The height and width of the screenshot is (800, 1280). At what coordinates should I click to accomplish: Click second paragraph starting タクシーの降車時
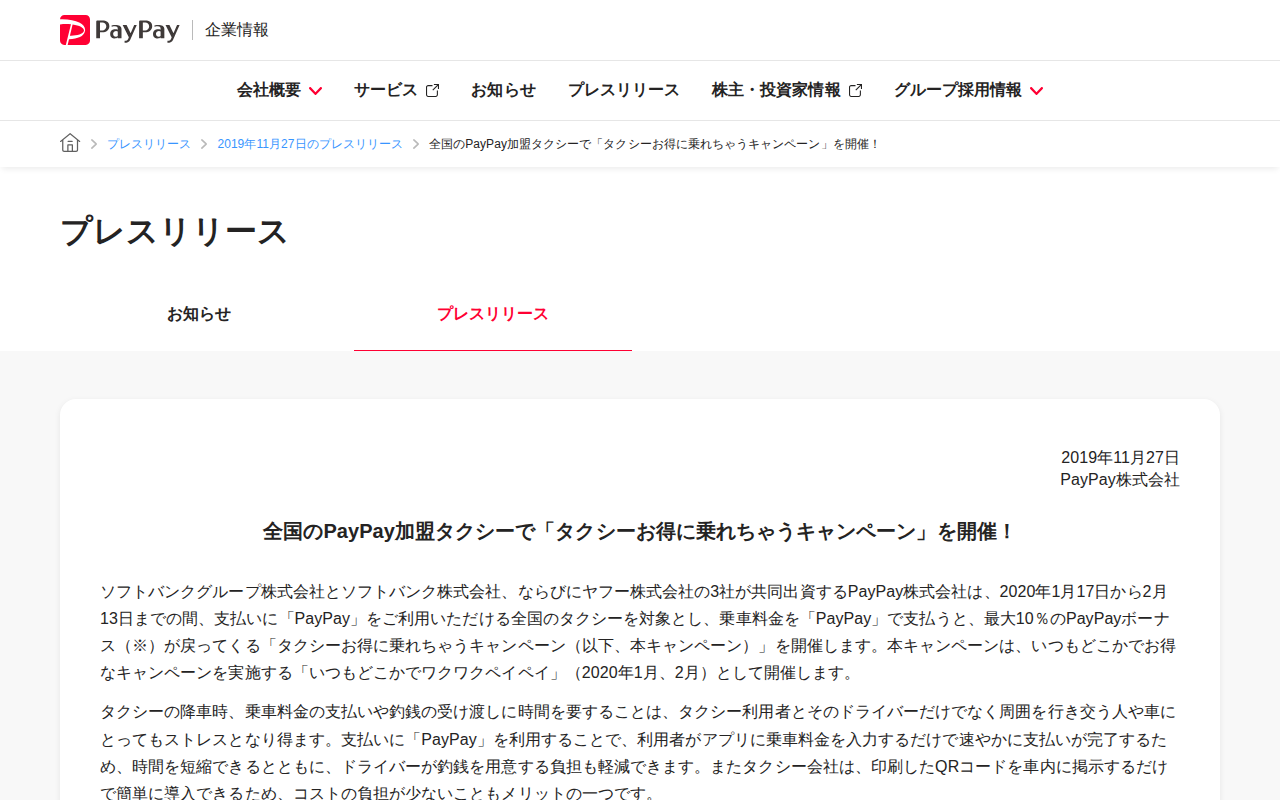point(640,753)
